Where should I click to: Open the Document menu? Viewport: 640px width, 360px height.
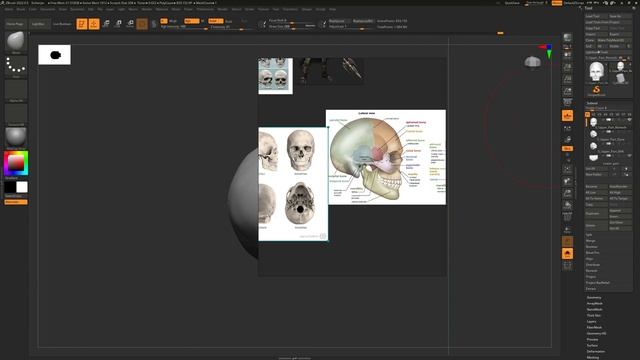click(48, 9)
